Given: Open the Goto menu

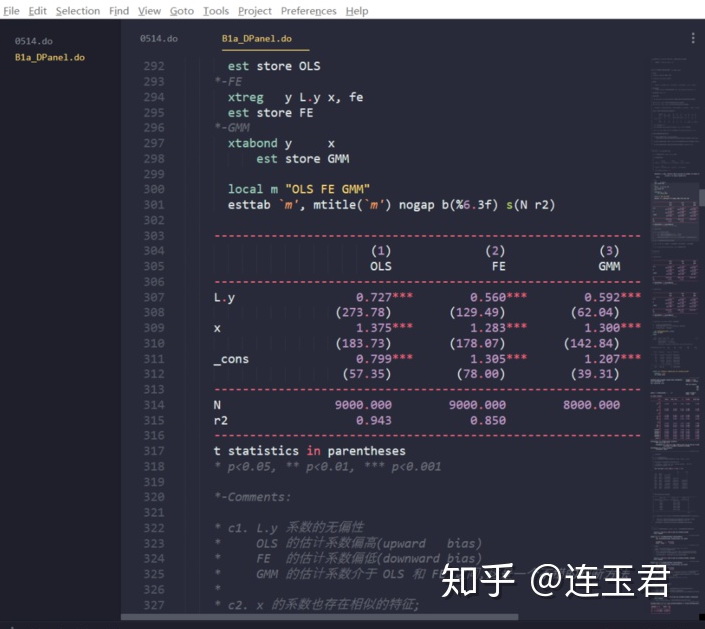Looking at the screenshot, I should pyautogui.click(x=182, y=11).
